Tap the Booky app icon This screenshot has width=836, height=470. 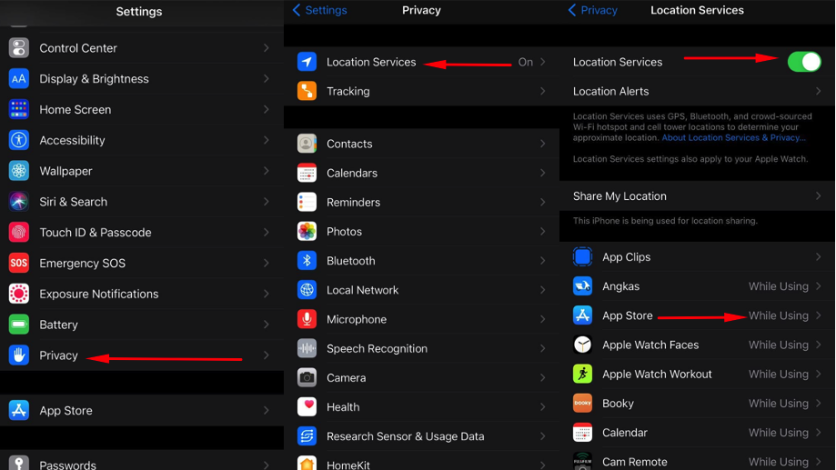(x=582, y=403)
